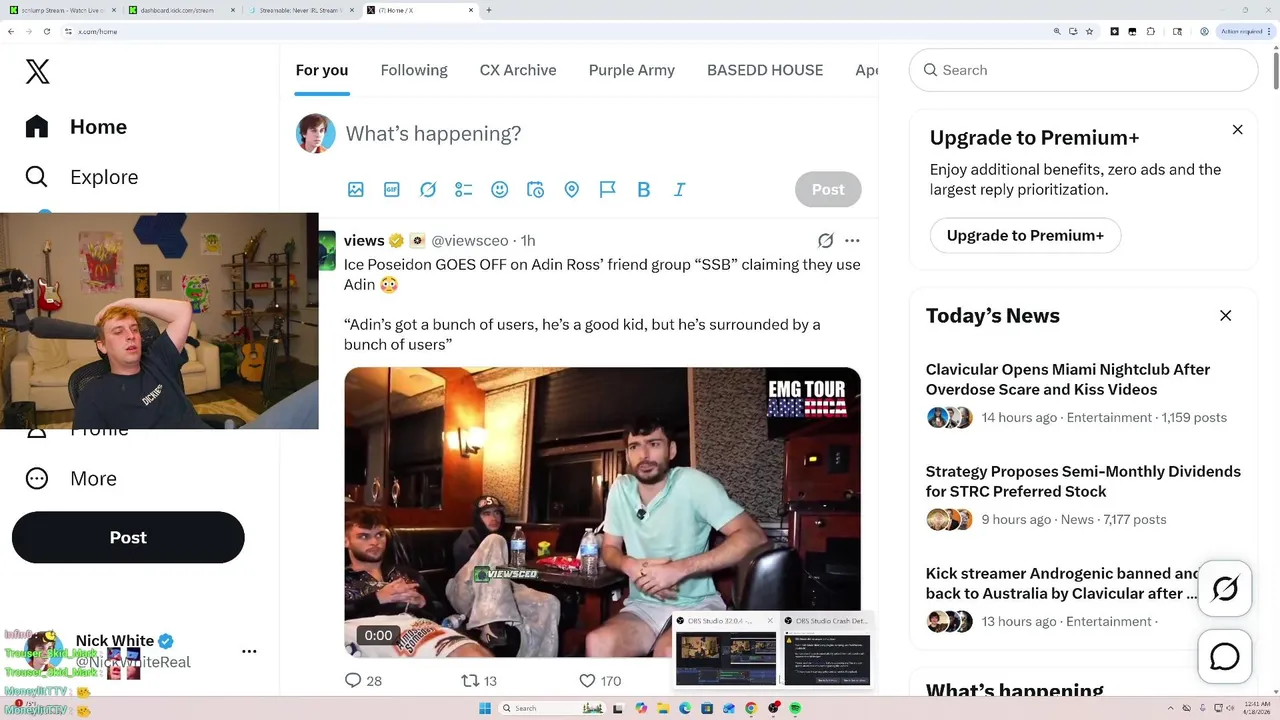
Task: Switch to dashboard.kick.com browser tab
Action: (x=183, y=10)
